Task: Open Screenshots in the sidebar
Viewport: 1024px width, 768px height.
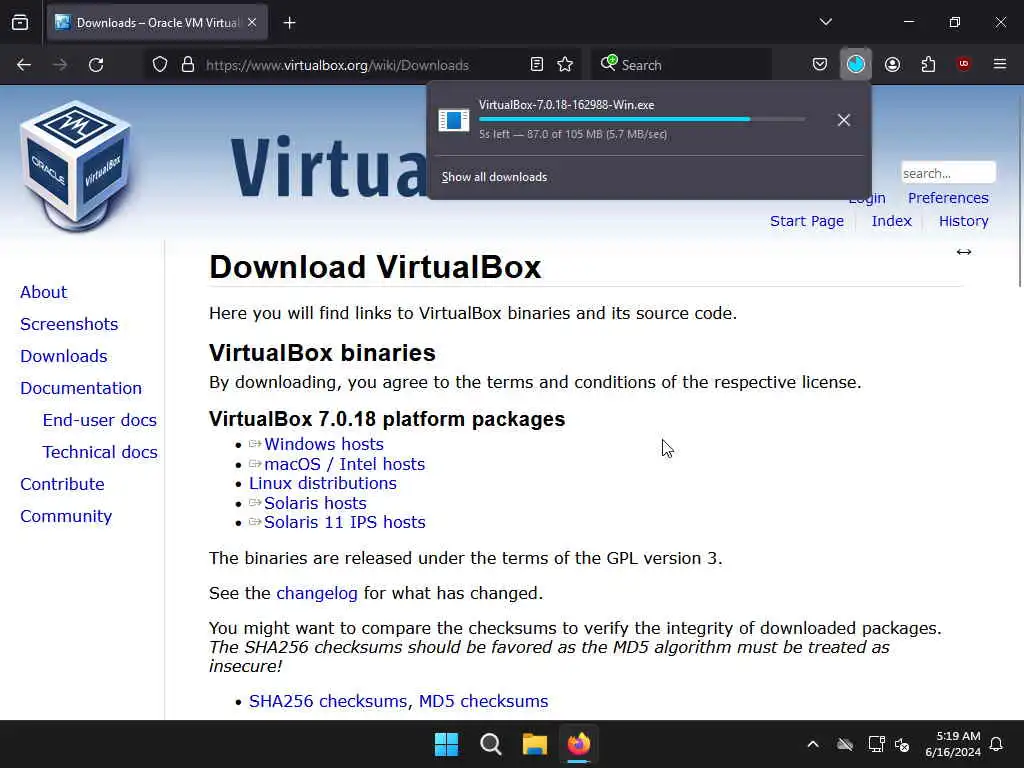Action: tap(69, 324)
